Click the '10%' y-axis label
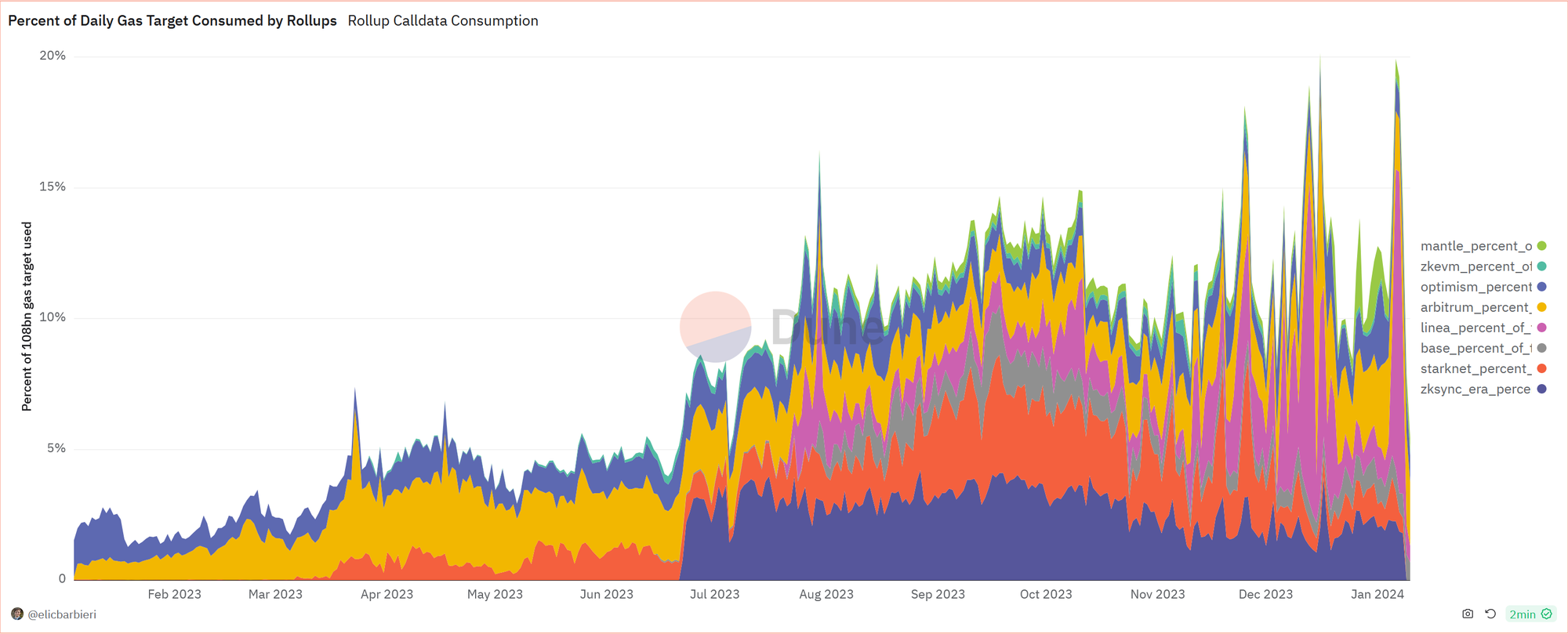The height and width of the screenshot is (634, 1568). tap(53, 317)
